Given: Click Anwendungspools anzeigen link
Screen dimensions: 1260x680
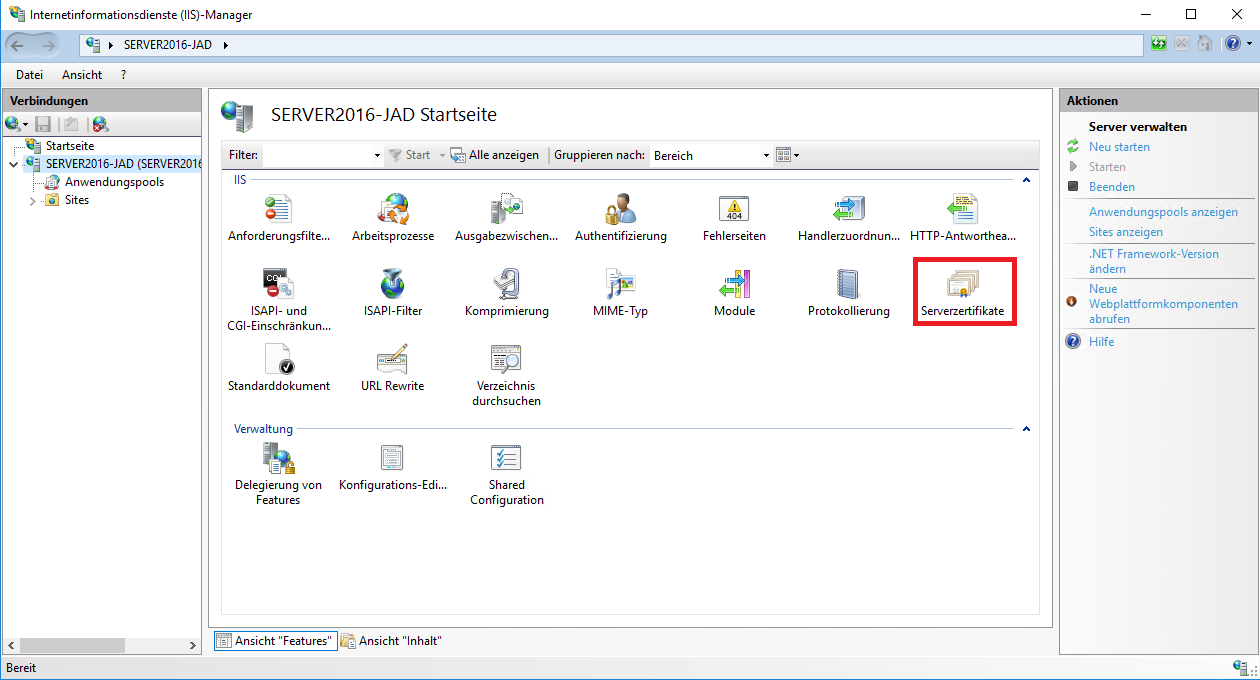Looking at the screenshot, I should pos(1163,212).
